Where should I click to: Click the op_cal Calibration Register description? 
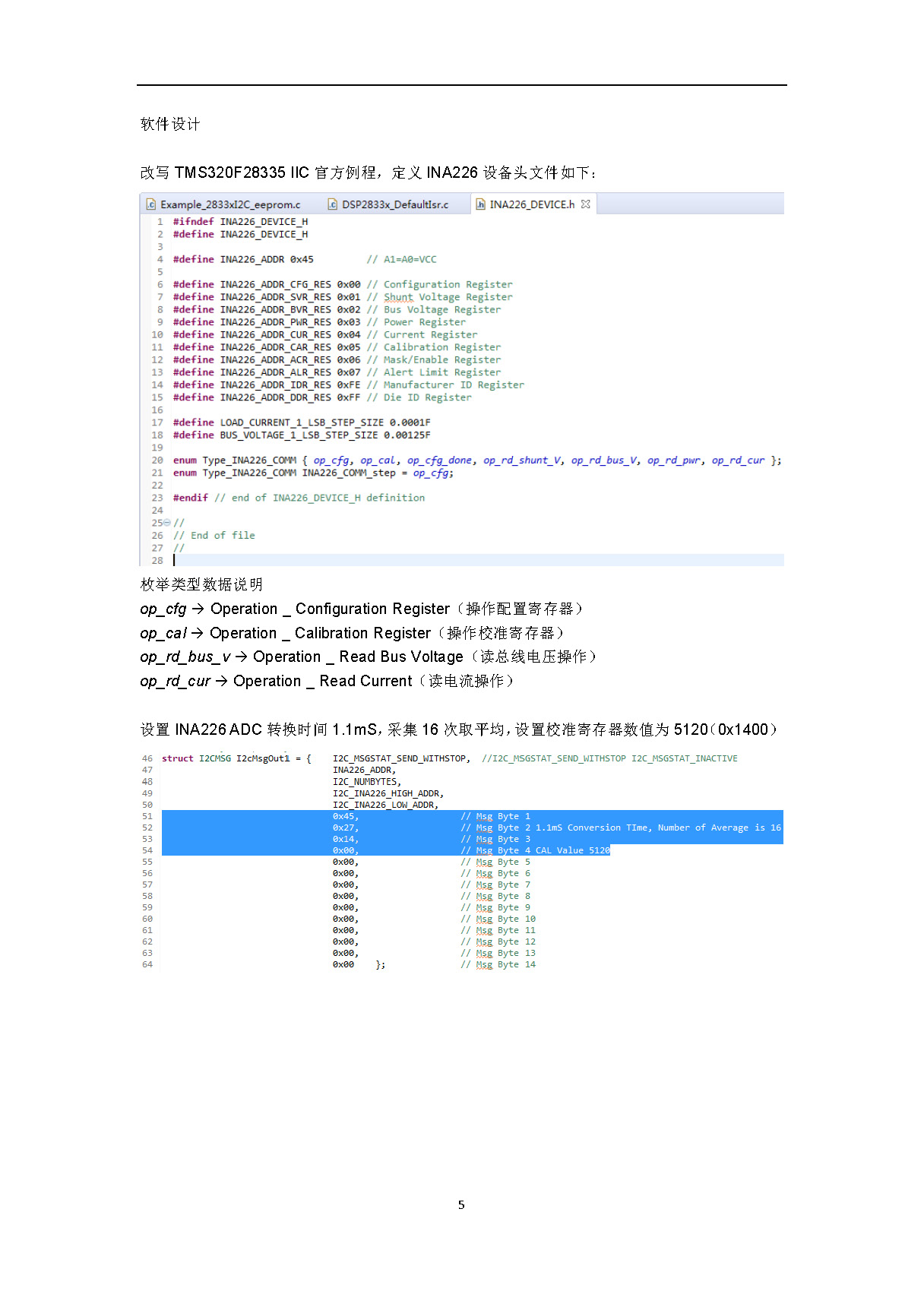click(x=353, y=633)
